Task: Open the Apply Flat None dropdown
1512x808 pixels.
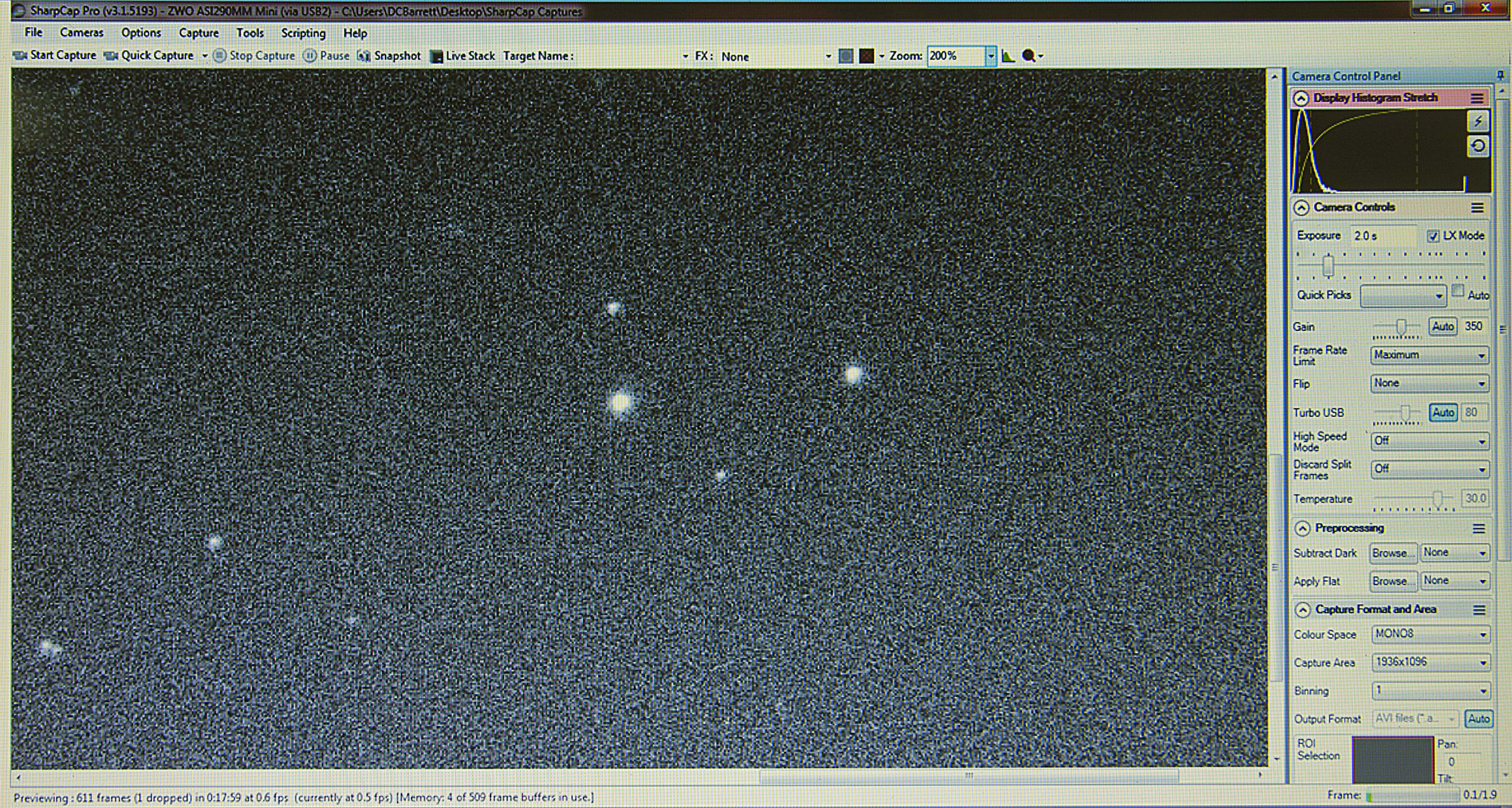Action: click(1455, 581)
